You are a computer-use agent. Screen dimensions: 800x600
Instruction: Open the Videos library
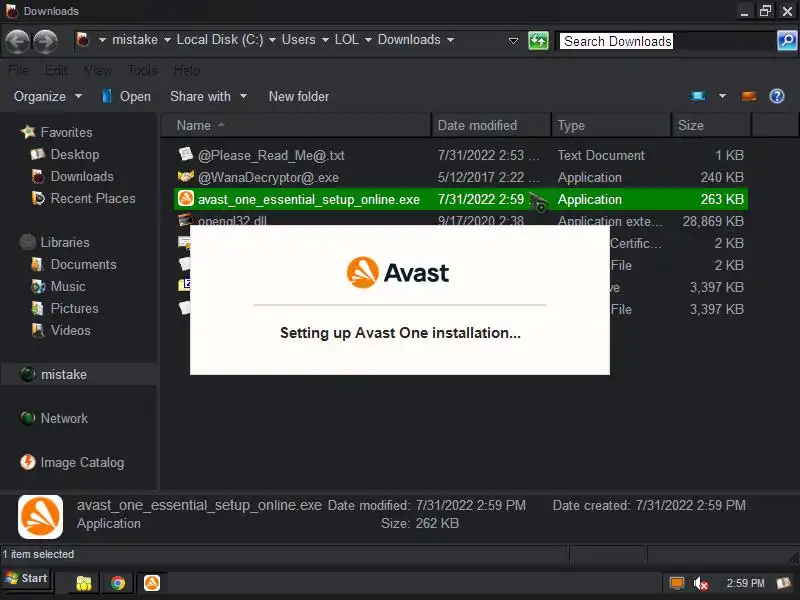(x=70, y=330)
